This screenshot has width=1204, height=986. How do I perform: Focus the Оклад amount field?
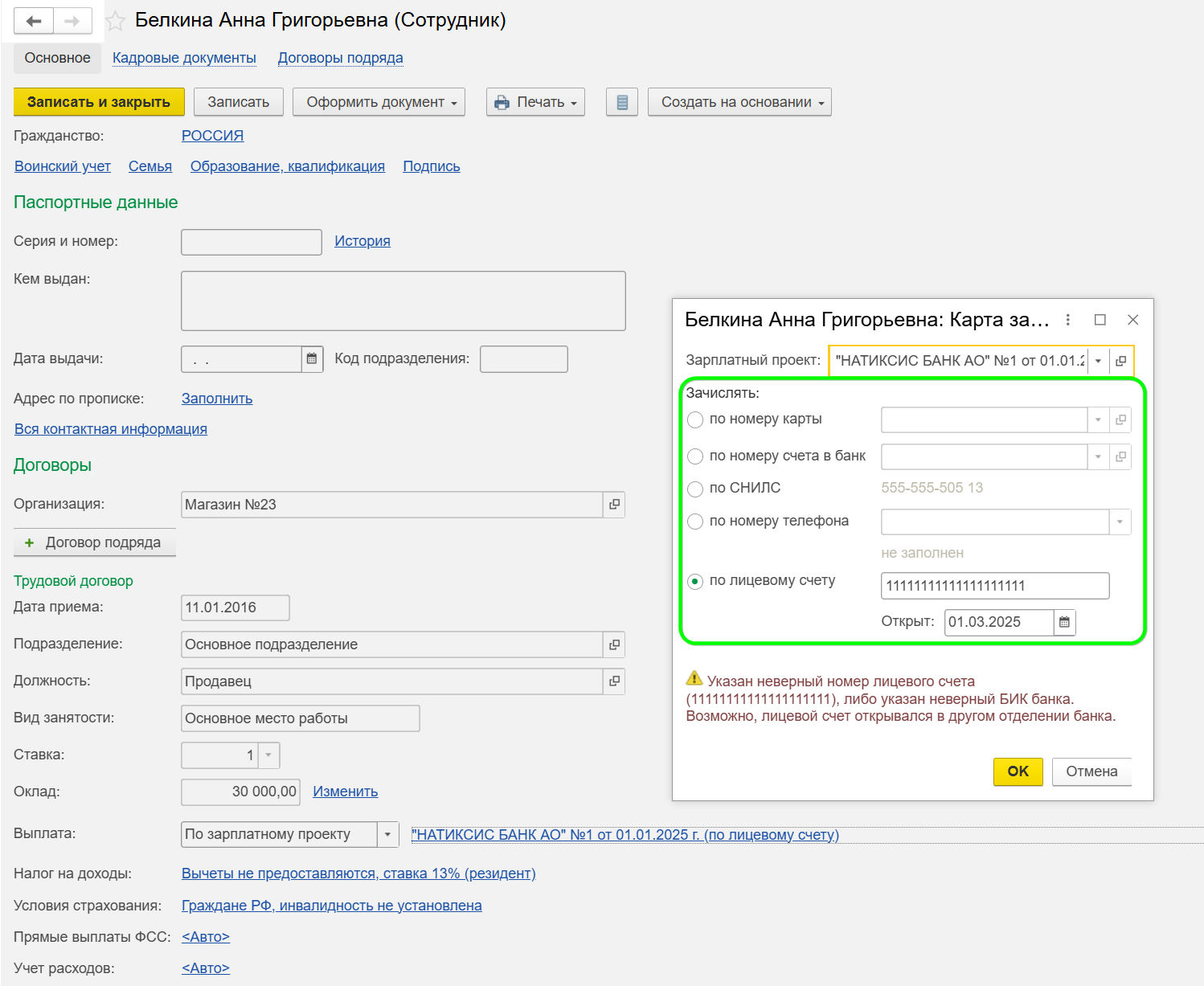coord(240,792)
